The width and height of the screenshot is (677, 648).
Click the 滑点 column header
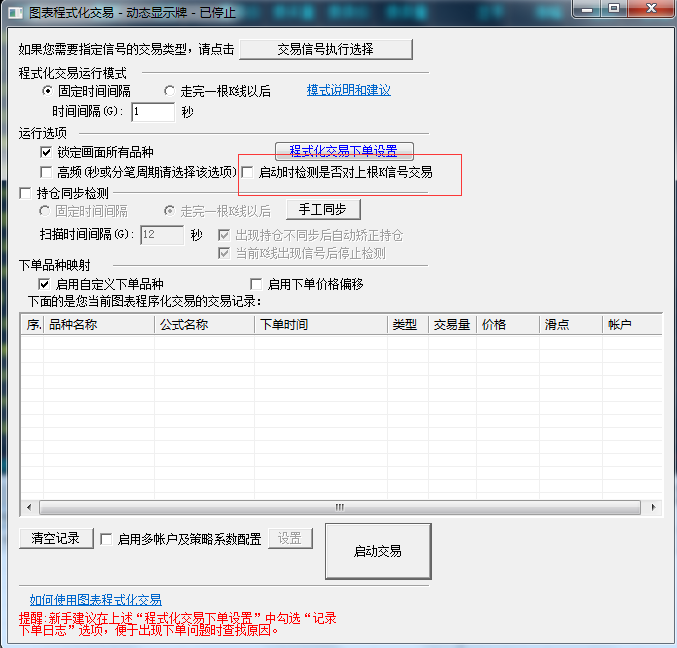571,325
